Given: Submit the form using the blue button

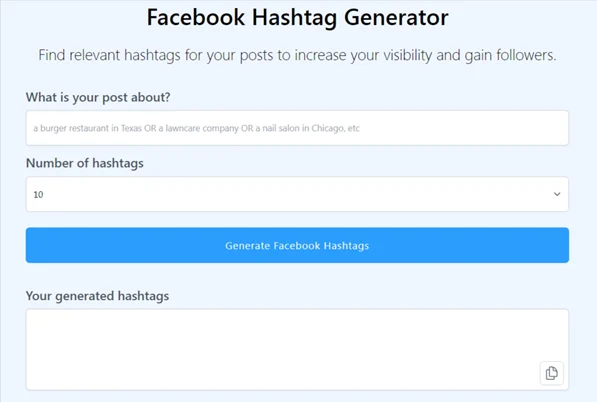Looking at the screenshot, I should click(x=297, y=245).
